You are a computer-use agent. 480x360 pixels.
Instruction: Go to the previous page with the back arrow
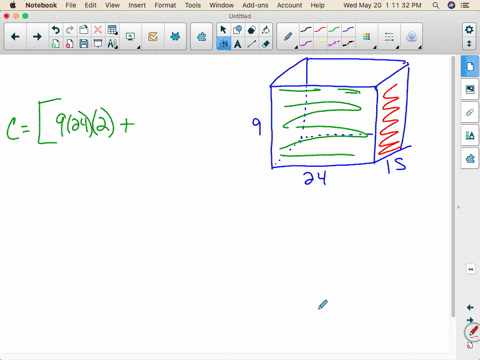pos(15,37)
